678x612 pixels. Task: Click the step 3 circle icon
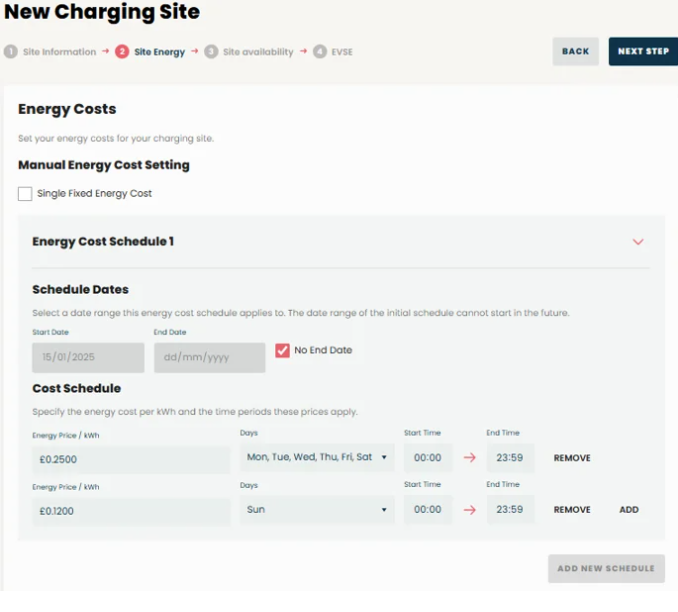click(x=211, y=52)
